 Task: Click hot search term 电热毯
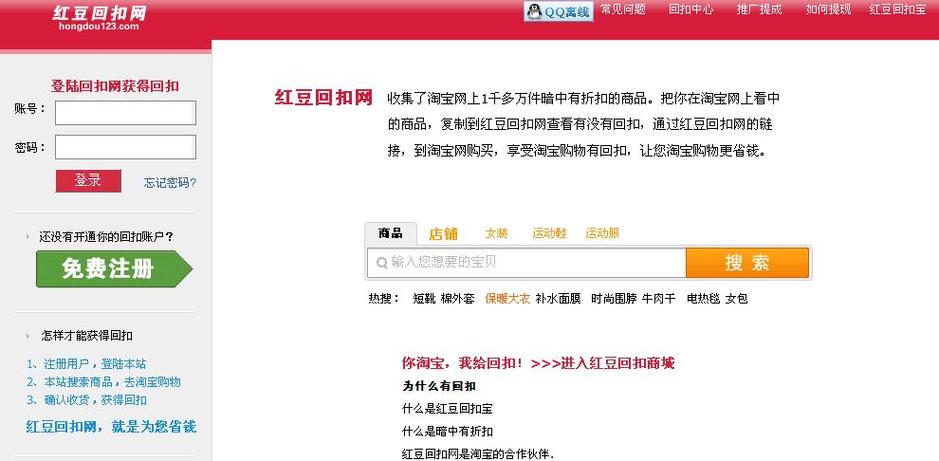(x=703, y=299)
